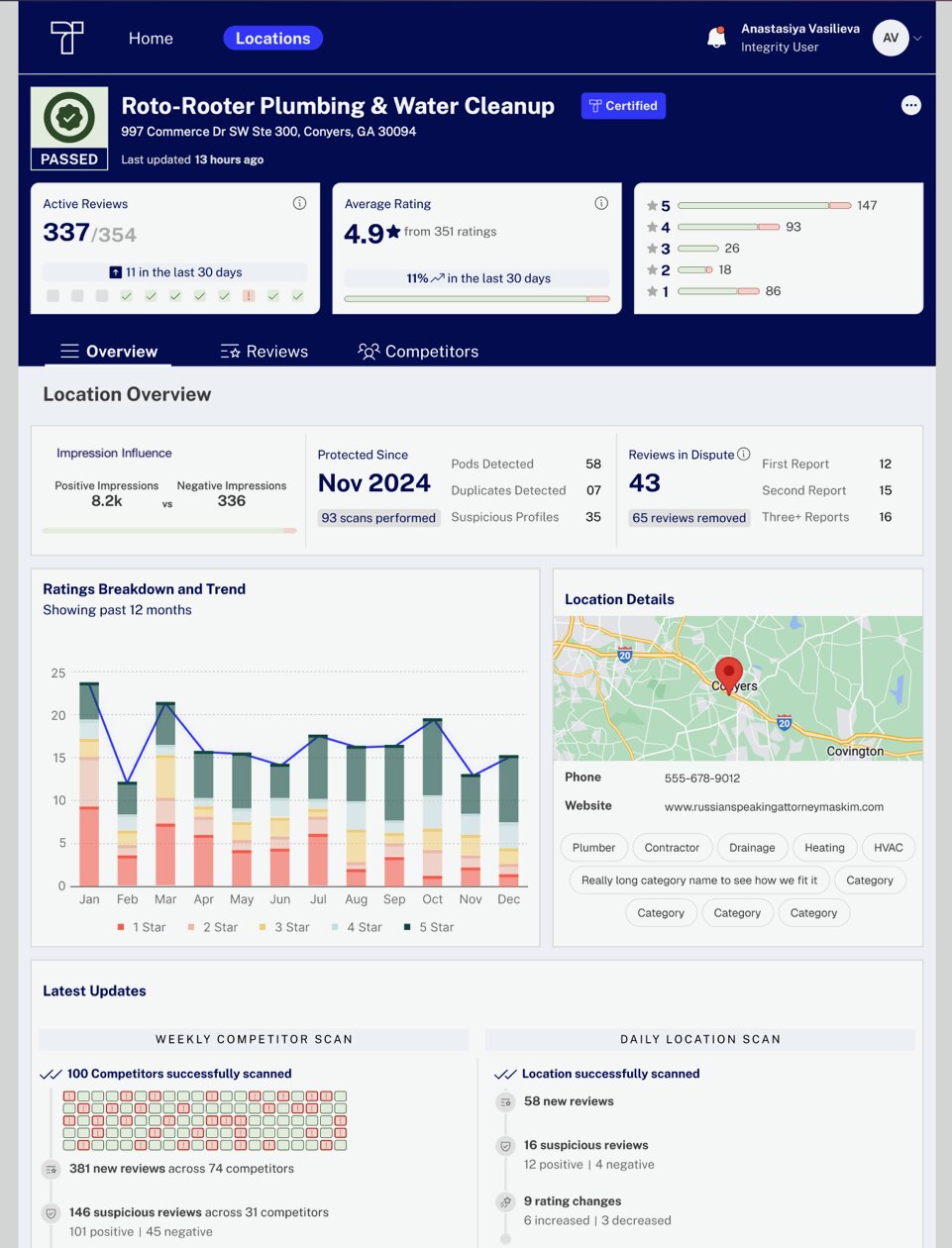Click the PASSED verification badge

pos(69,129)
